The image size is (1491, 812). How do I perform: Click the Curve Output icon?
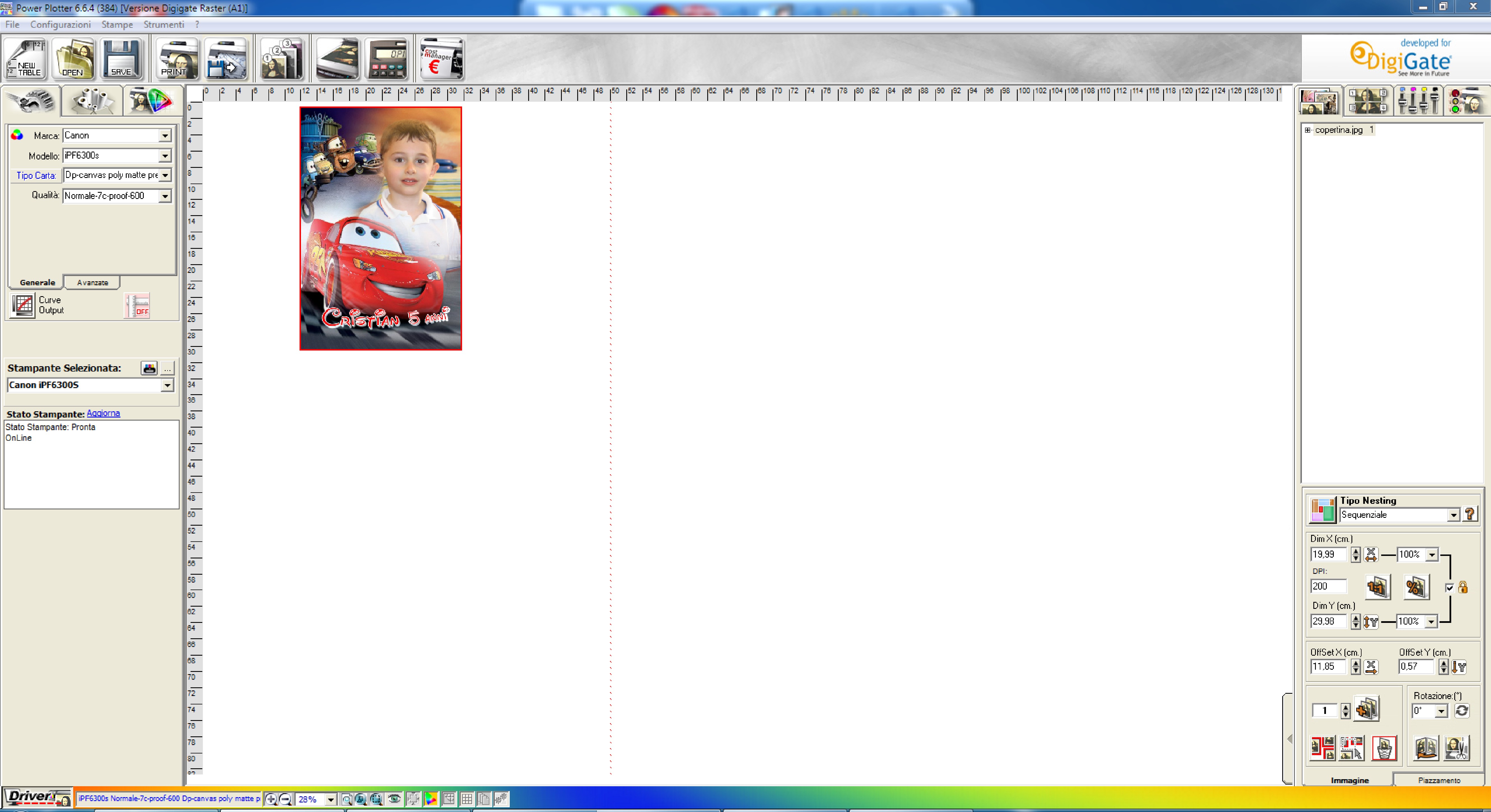click(23, 305)
